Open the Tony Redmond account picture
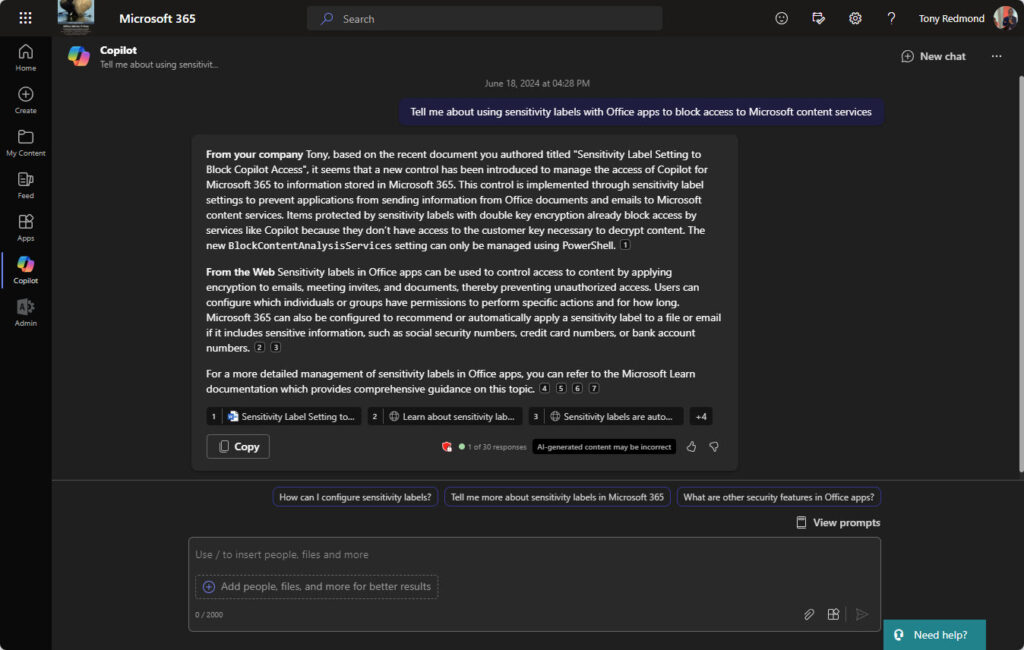The image size is (1024, 650). coord(1005,18)
